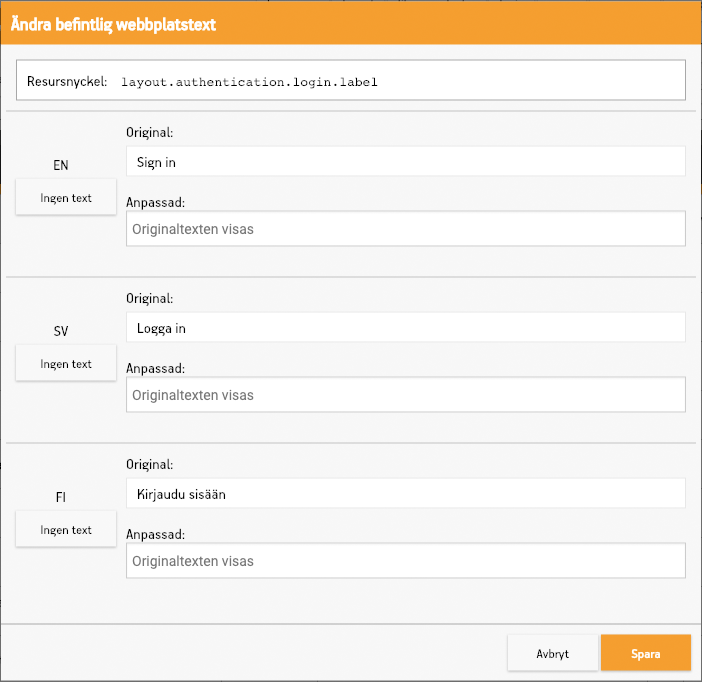Focus the Anpassad field for EN
Screen dimensions: 702x682
click(406, 229)
